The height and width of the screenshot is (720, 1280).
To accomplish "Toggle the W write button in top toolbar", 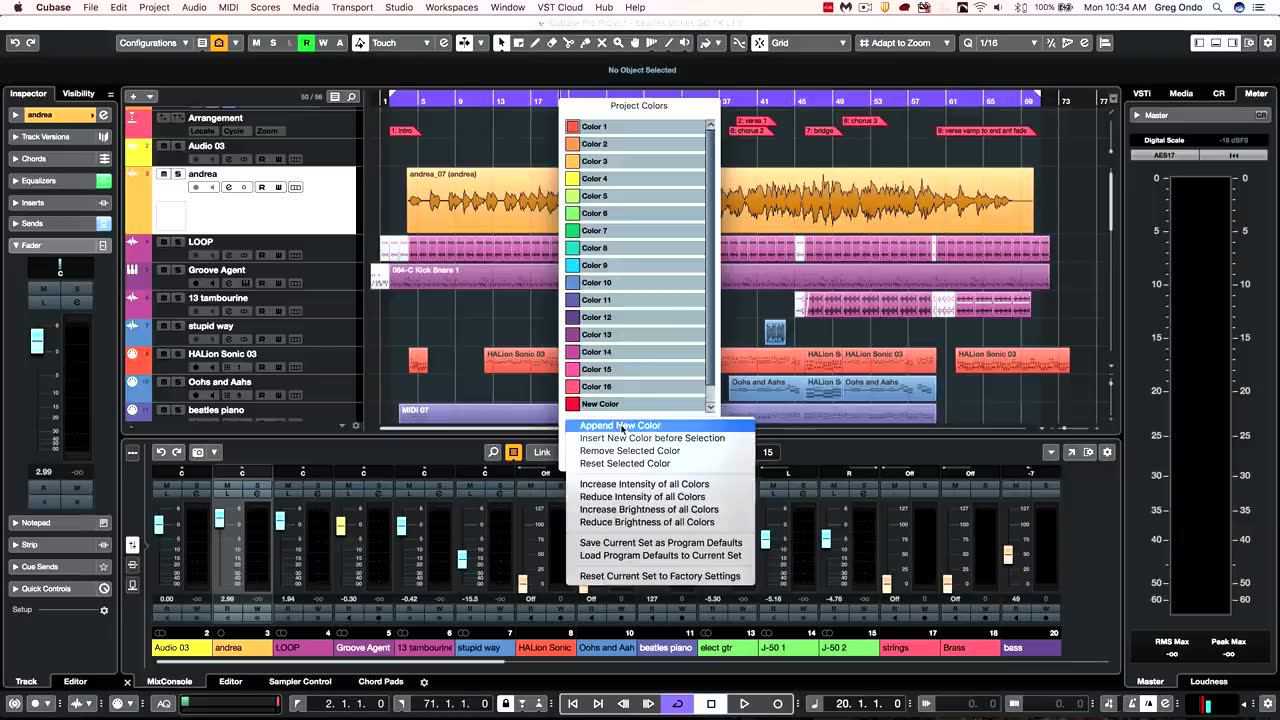I will (323, 43).
